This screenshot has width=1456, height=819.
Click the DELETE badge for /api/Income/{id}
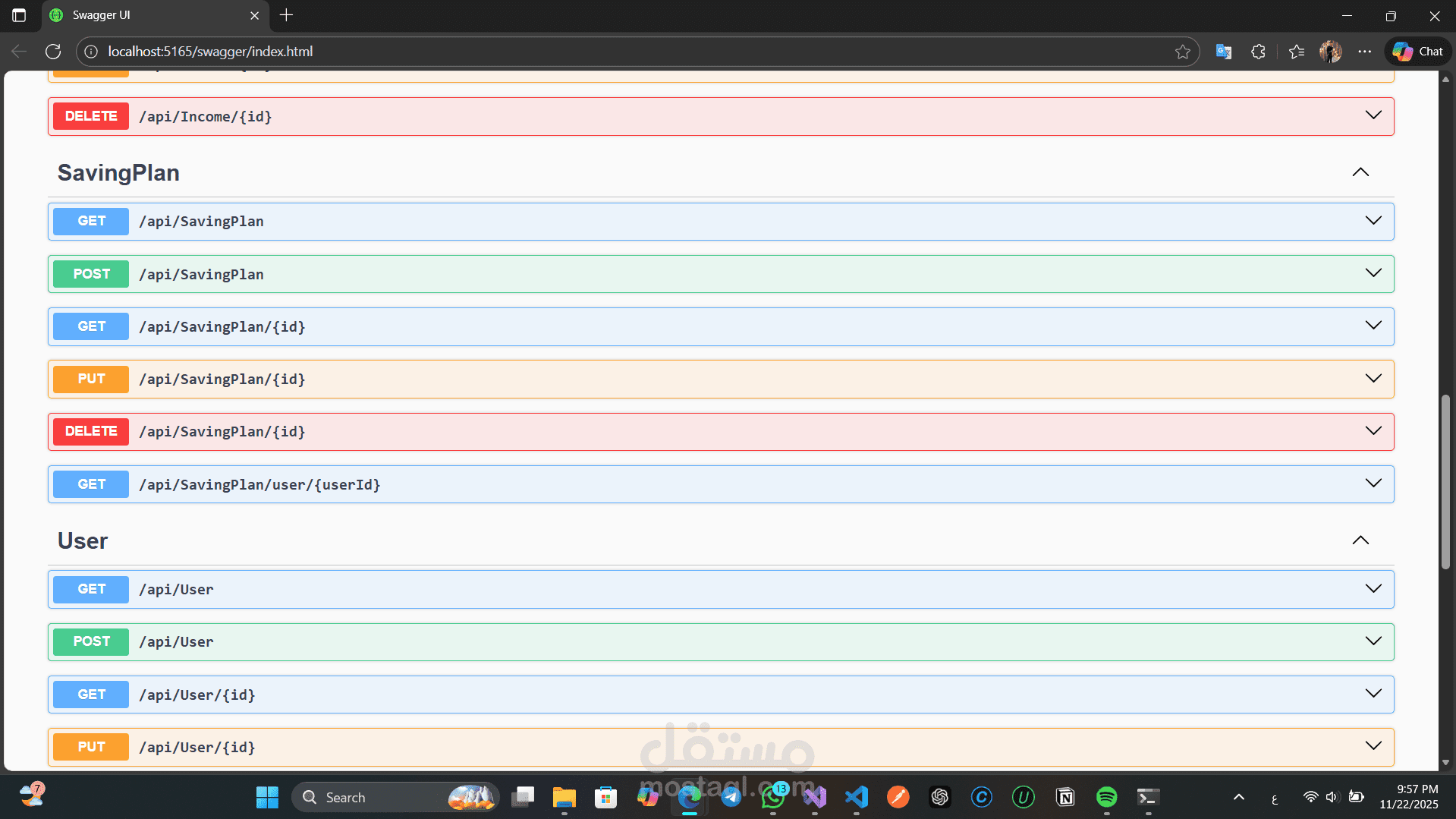(91, 116)
